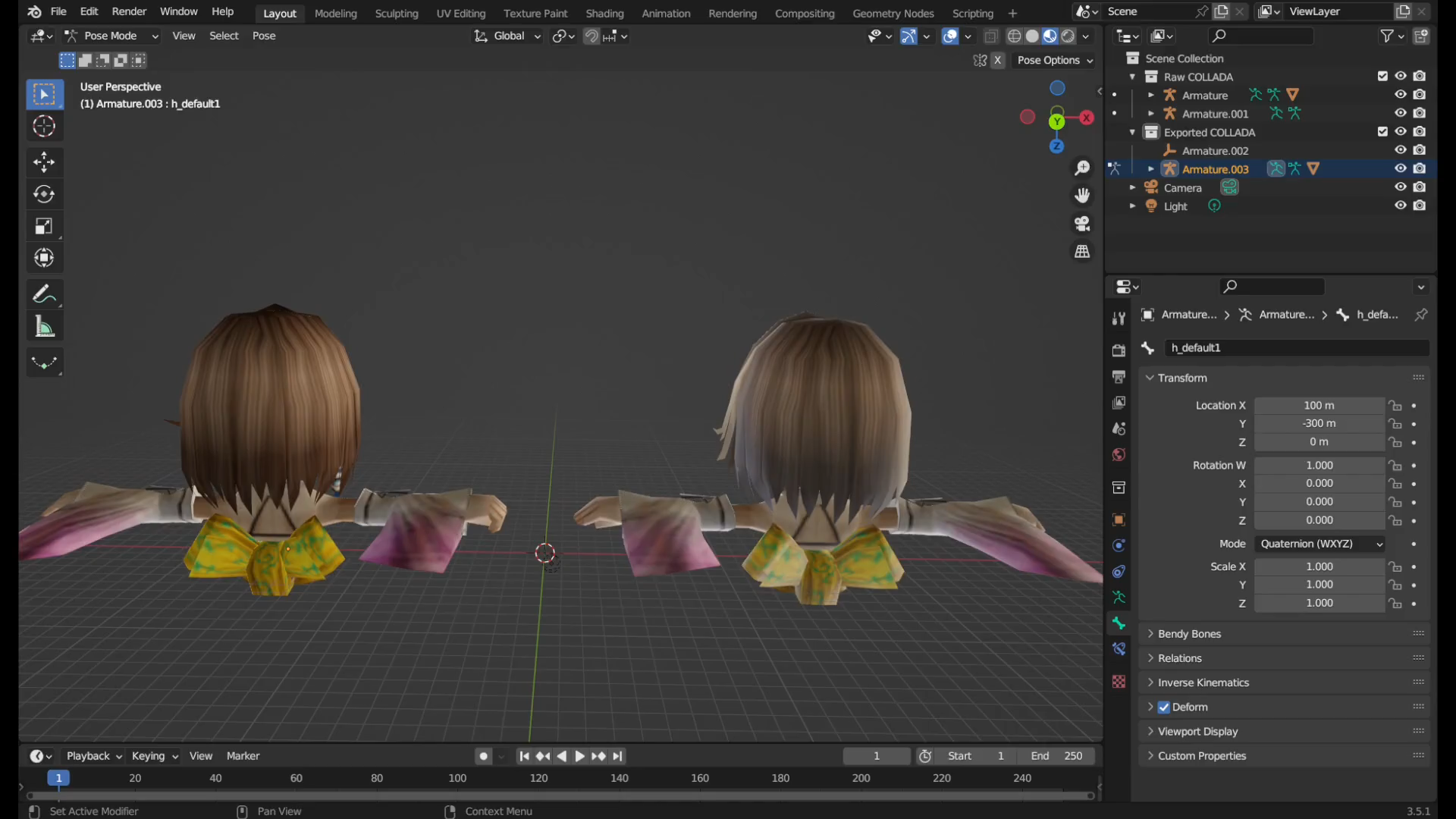Uncheck the Deform checkbox
The height and width of the screenshot is (819, 1456).
(1164, 707)
